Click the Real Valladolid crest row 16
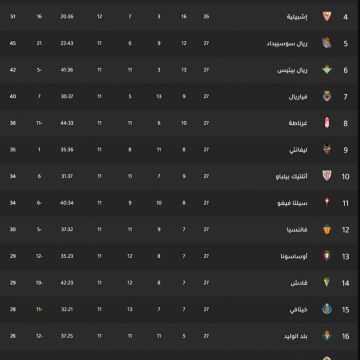Screen dimensions: 360x360 pos(327,336)
